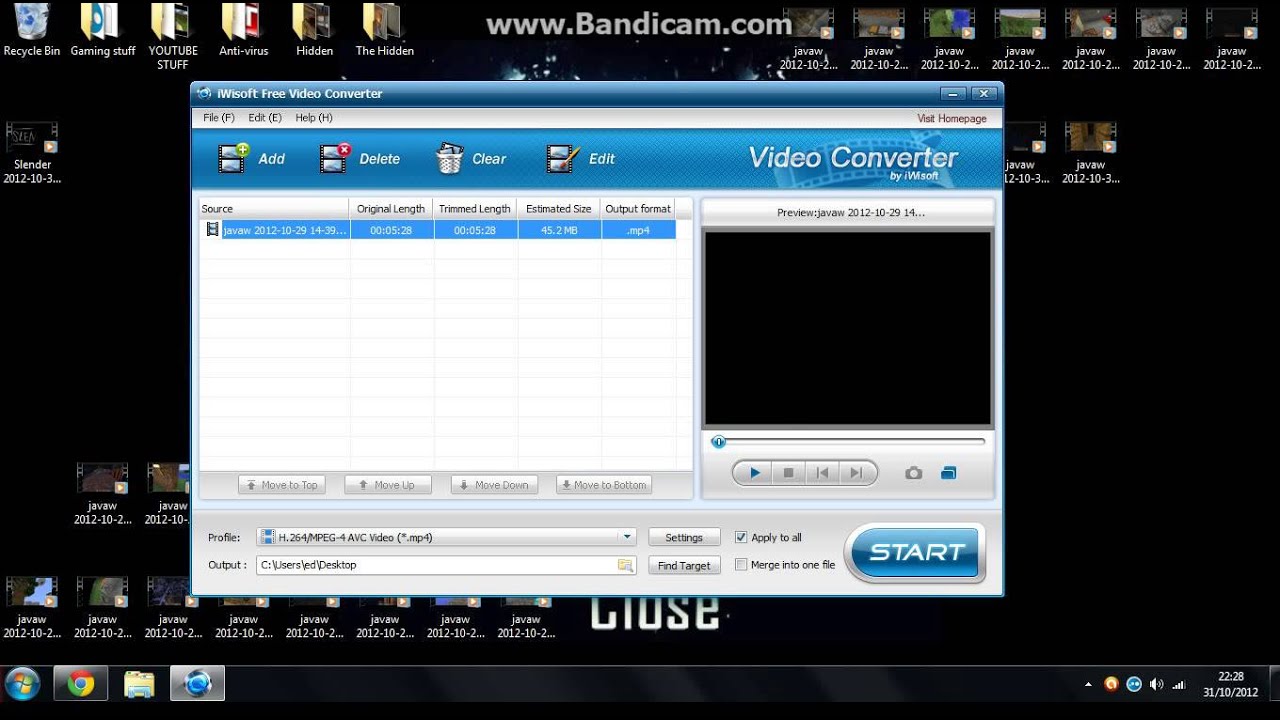
Task: Start the conversion with START button
Action: 916,552
